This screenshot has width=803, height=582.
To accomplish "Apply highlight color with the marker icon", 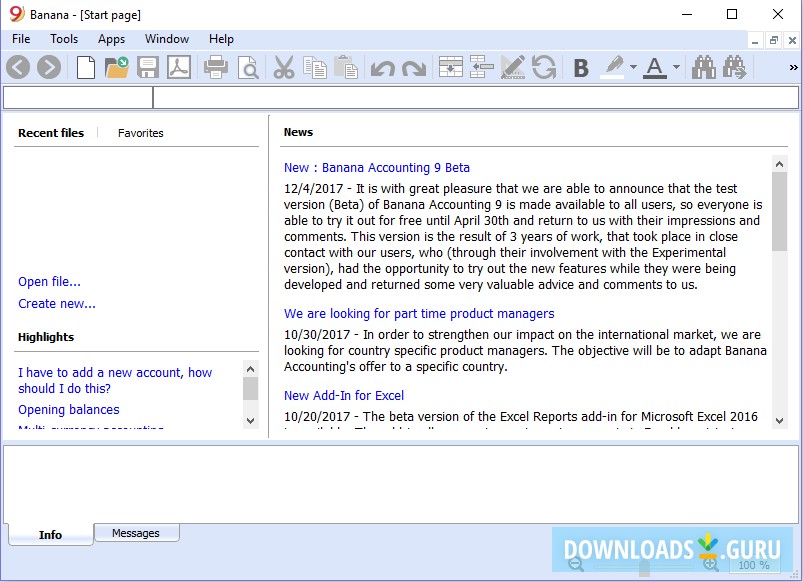I will coord(612,67).
